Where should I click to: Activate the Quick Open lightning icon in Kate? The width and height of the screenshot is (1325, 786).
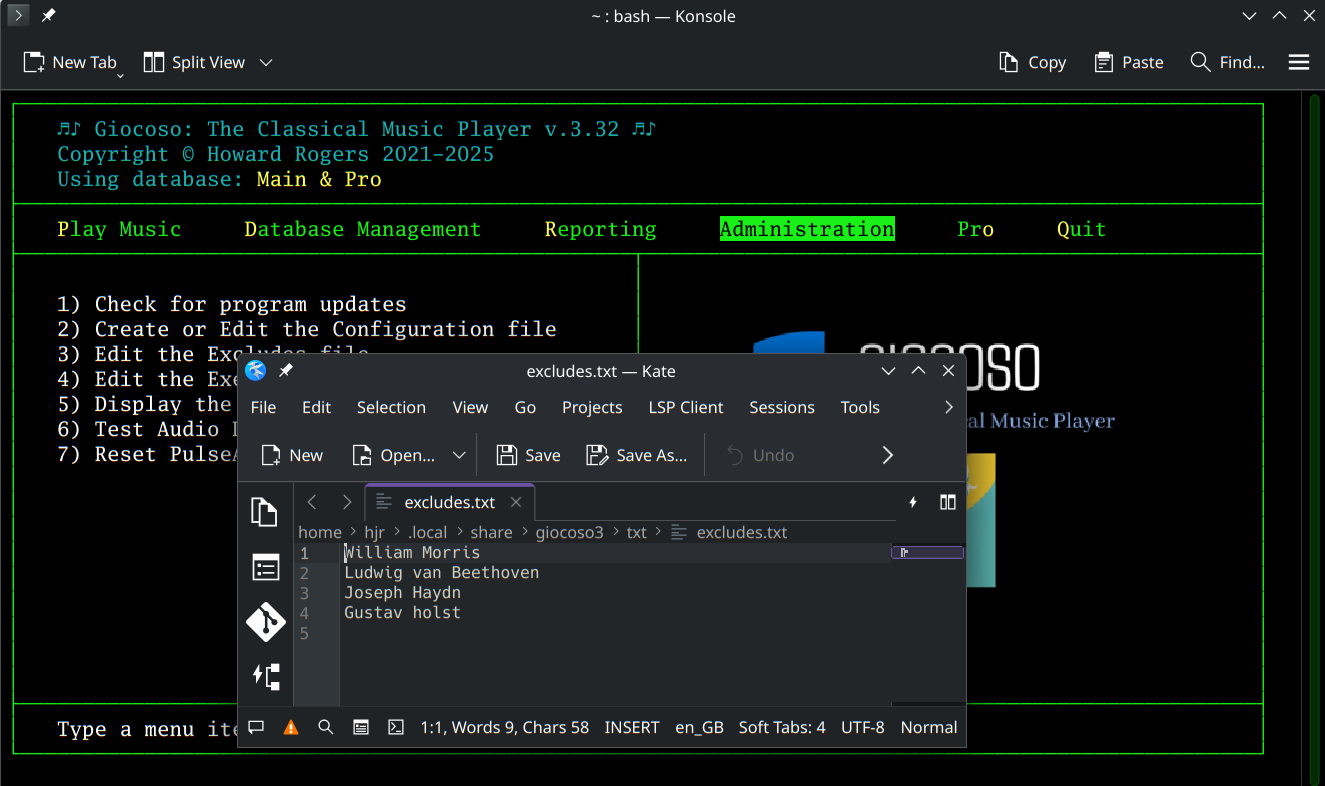[911, 502]
